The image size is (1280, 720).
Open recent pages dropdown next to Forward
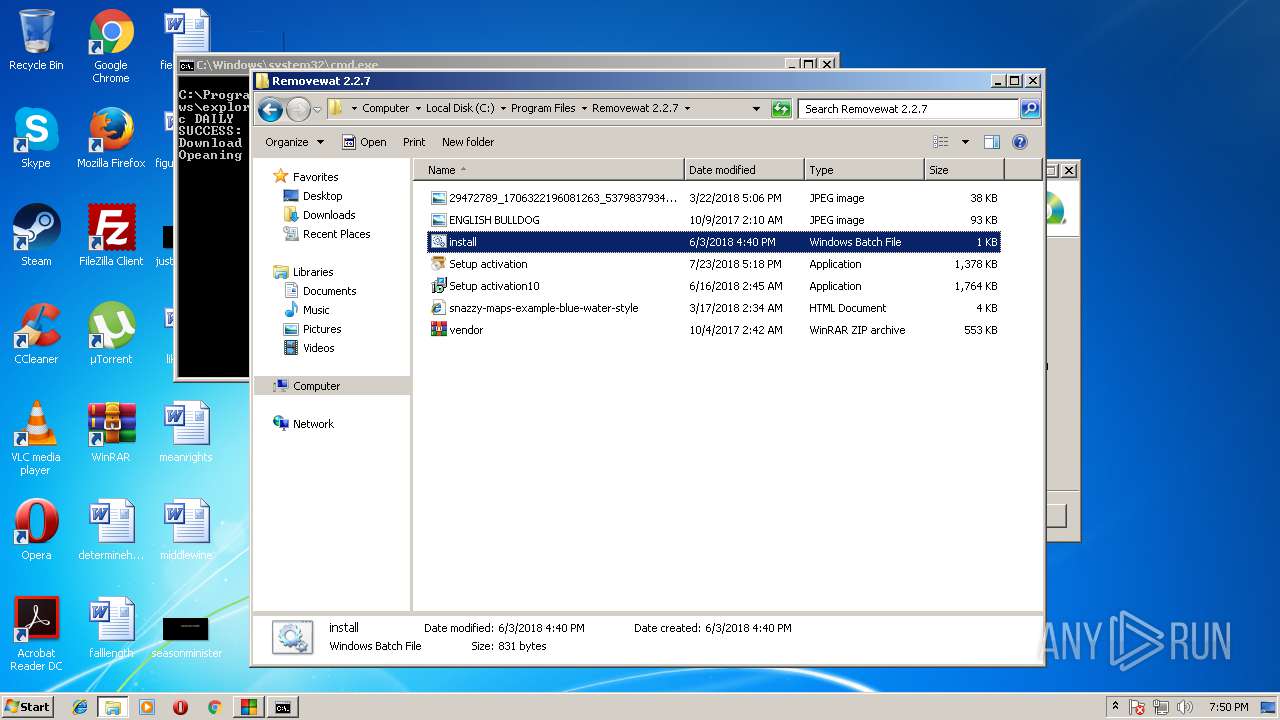[x=317, y=109]
